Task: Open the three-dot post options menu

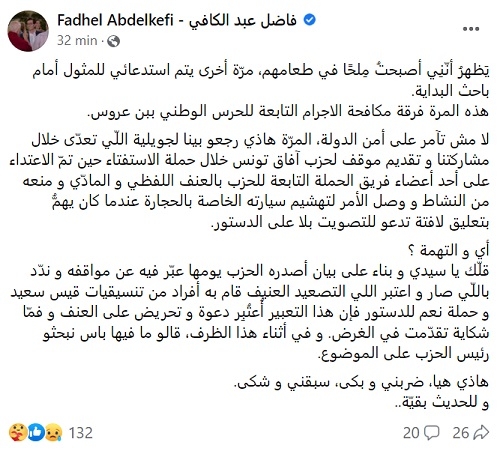Action: (471, 29)
